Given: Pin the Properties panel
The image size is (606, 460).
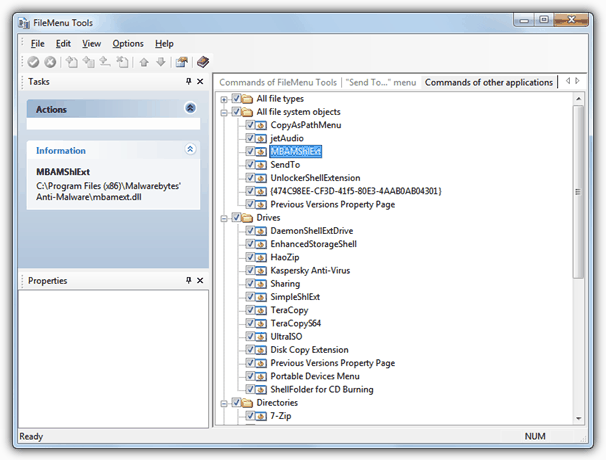Looking at the screenshot, I should click(x=189, y=280).
